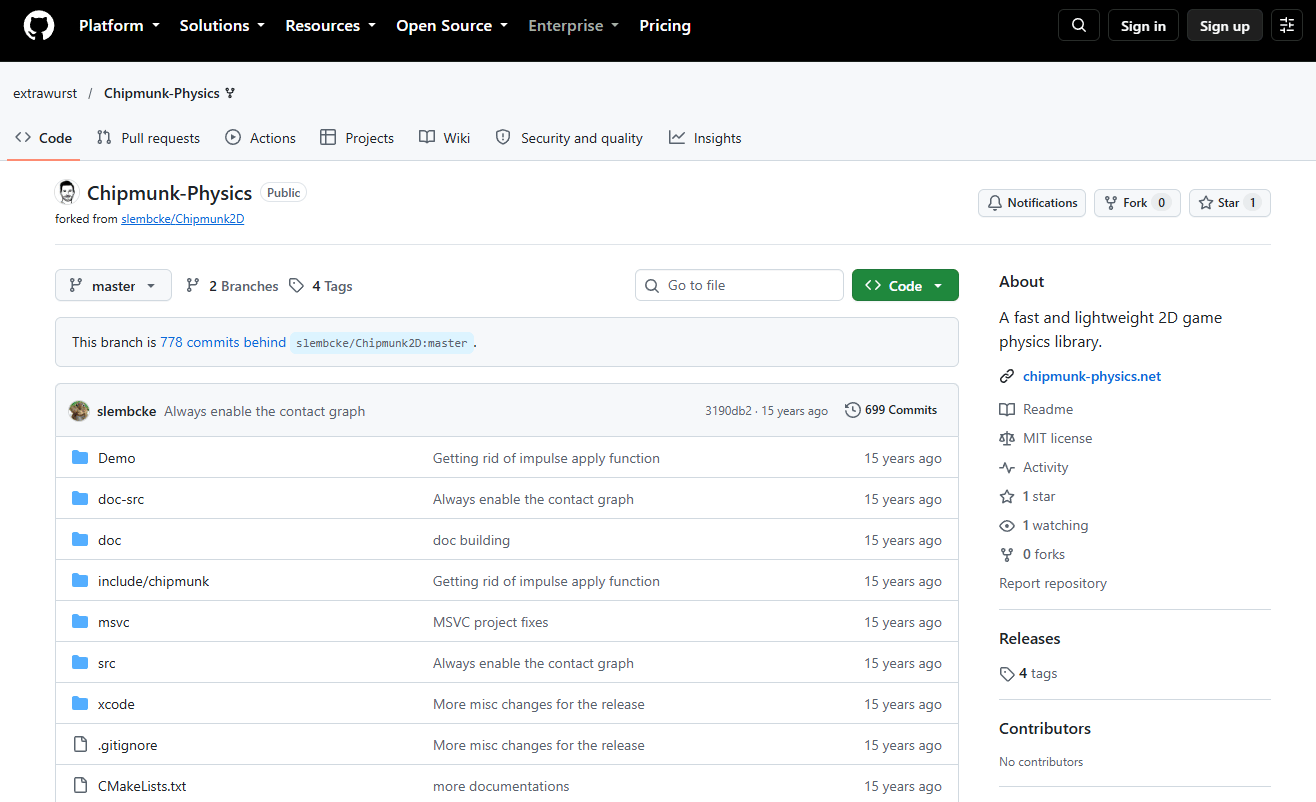Expand the Solutions menu in header
Image resolution: width=1316 pixels, height=802 pixels.
[x=222, y=26]
